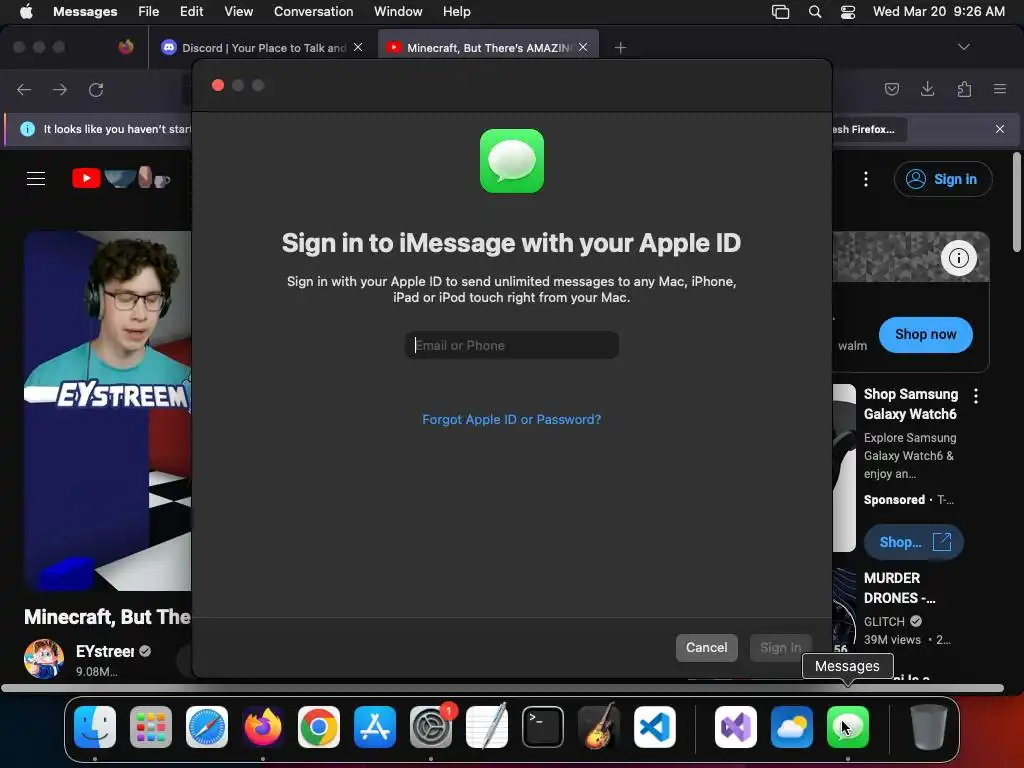Open GarageBand from the Dock
This screenshot has width=1024, height=768.
tap(599, 727)
